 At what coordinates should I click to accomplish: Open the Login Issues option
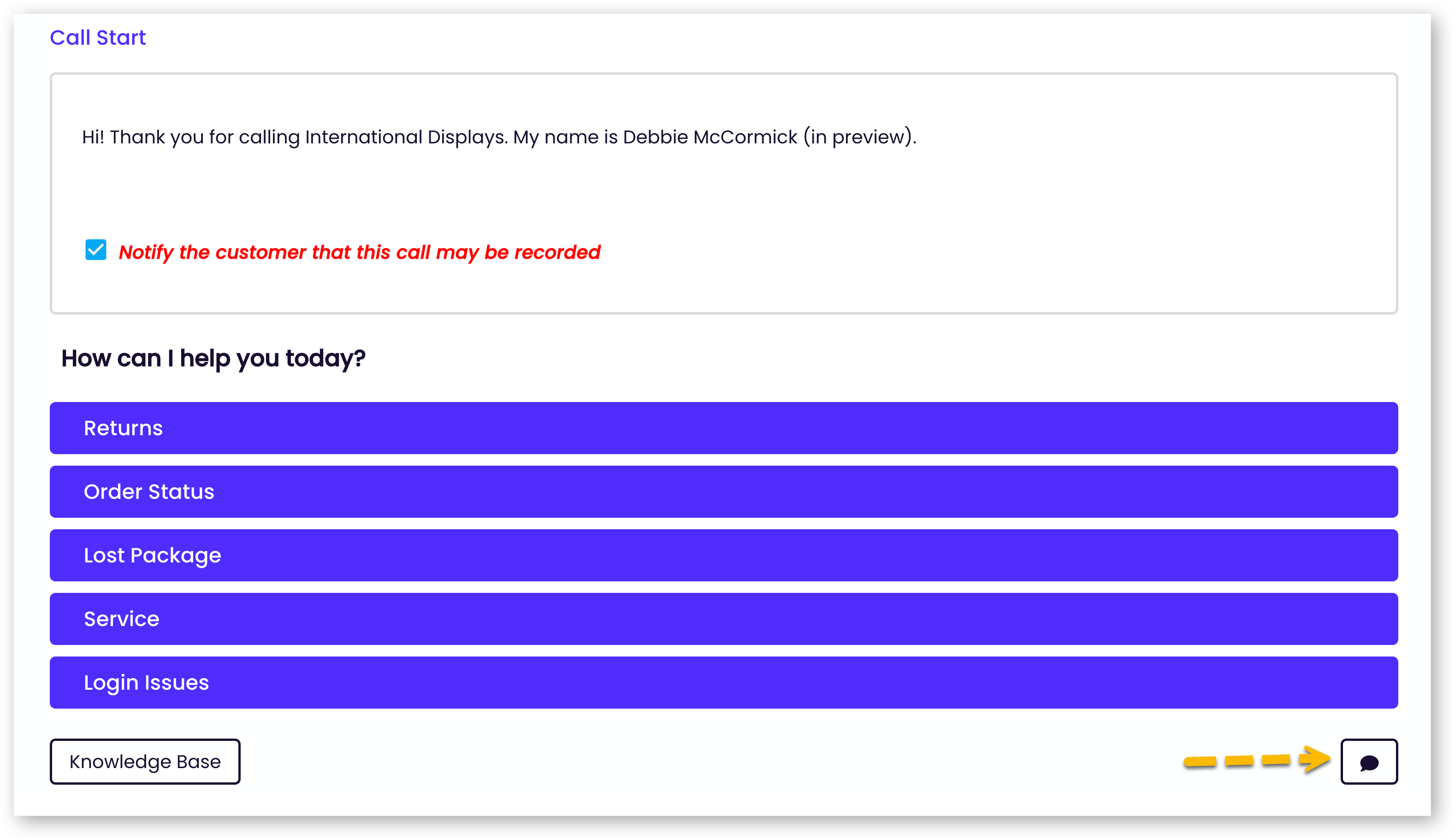click(723, 682)
